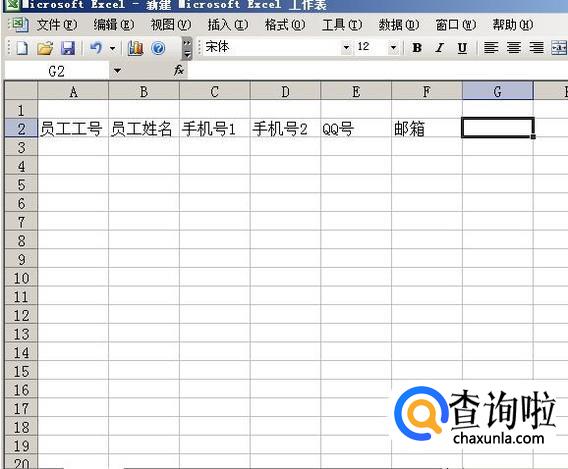
Task: Toggle Bold formatting
Action: pos(417,47)
